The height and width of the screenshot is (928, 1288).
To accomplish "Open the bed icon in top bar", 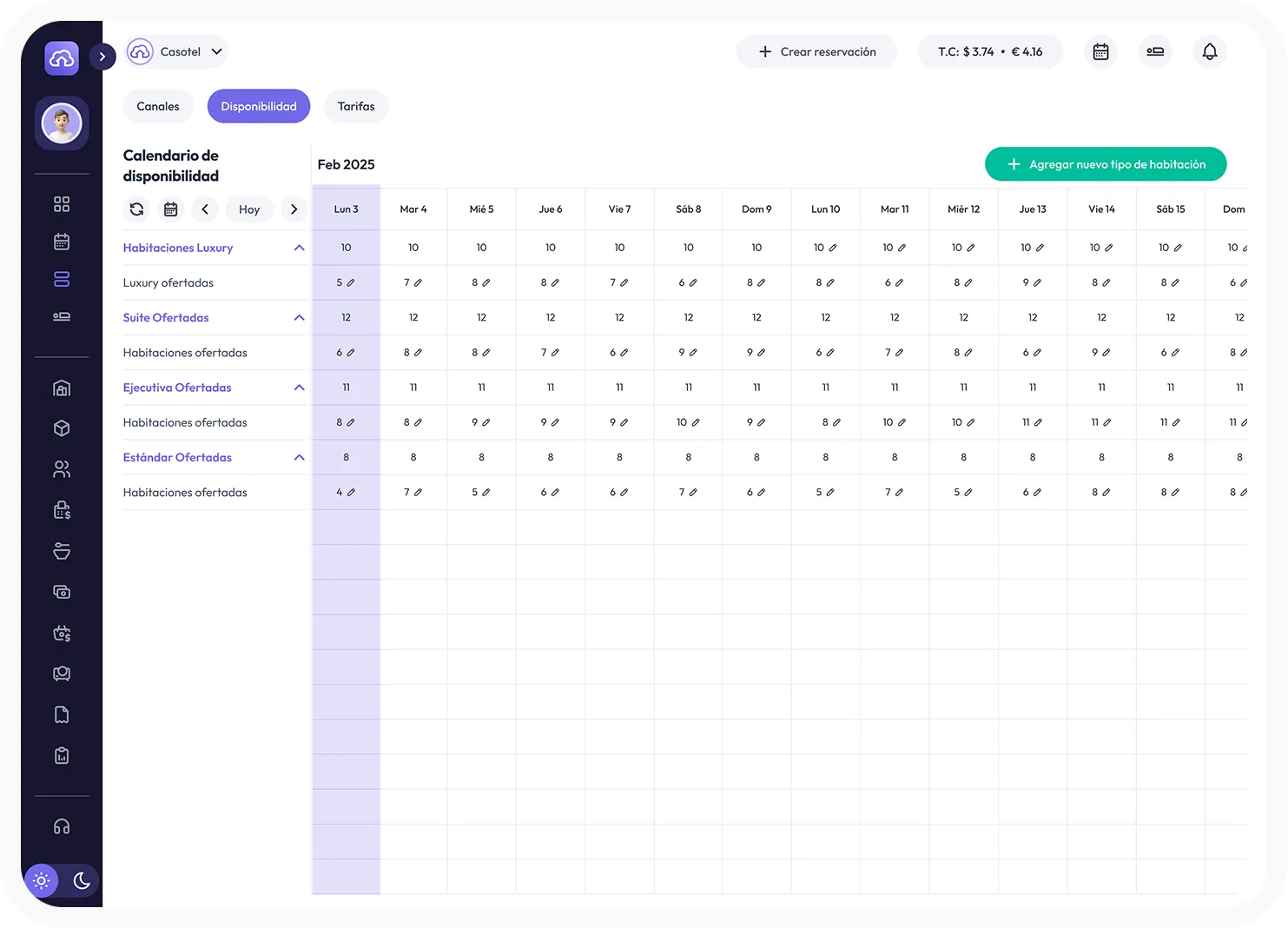I will [x=1154, y=52].
